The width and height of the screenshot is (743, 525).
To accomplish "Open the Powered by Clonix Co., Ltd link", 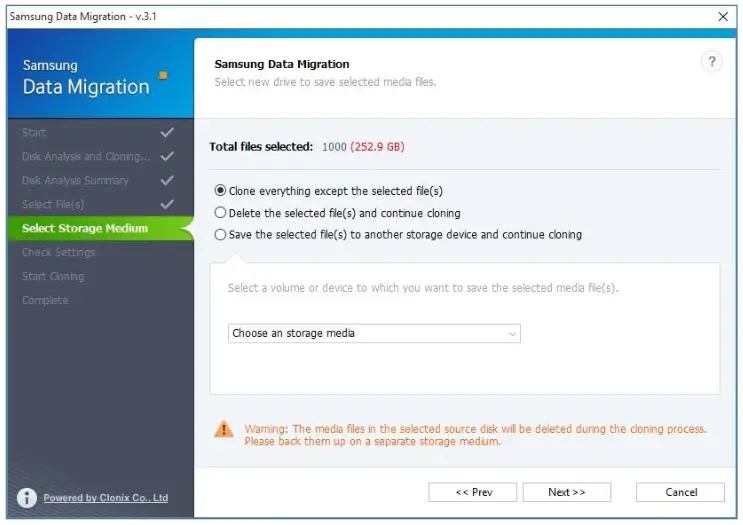I will coord(106,498).
